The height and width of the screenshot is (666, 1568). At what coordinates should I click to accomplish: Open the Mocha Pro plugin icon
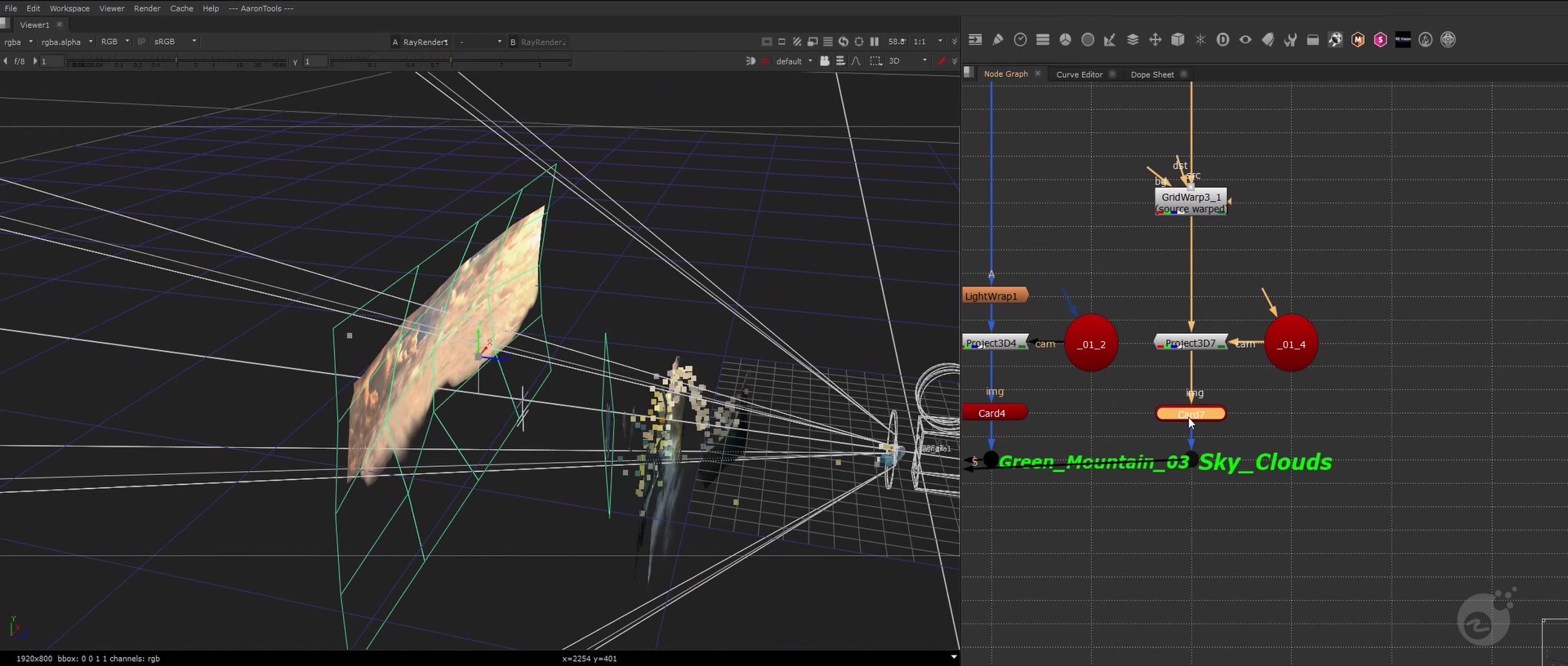click(x=1357, y=40)
